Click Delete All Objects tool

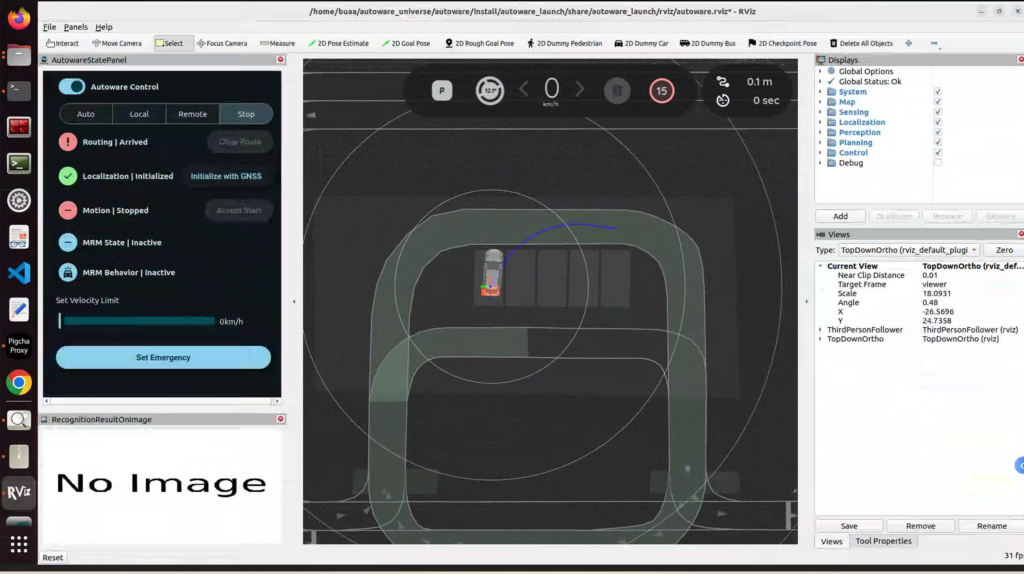[861, 43]
